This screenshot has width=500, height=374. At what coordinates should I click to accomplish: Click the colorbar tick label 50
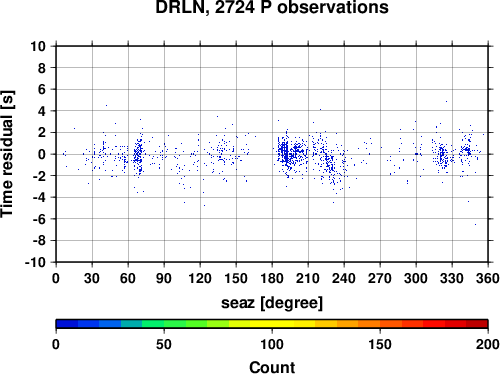pos(164,344)
